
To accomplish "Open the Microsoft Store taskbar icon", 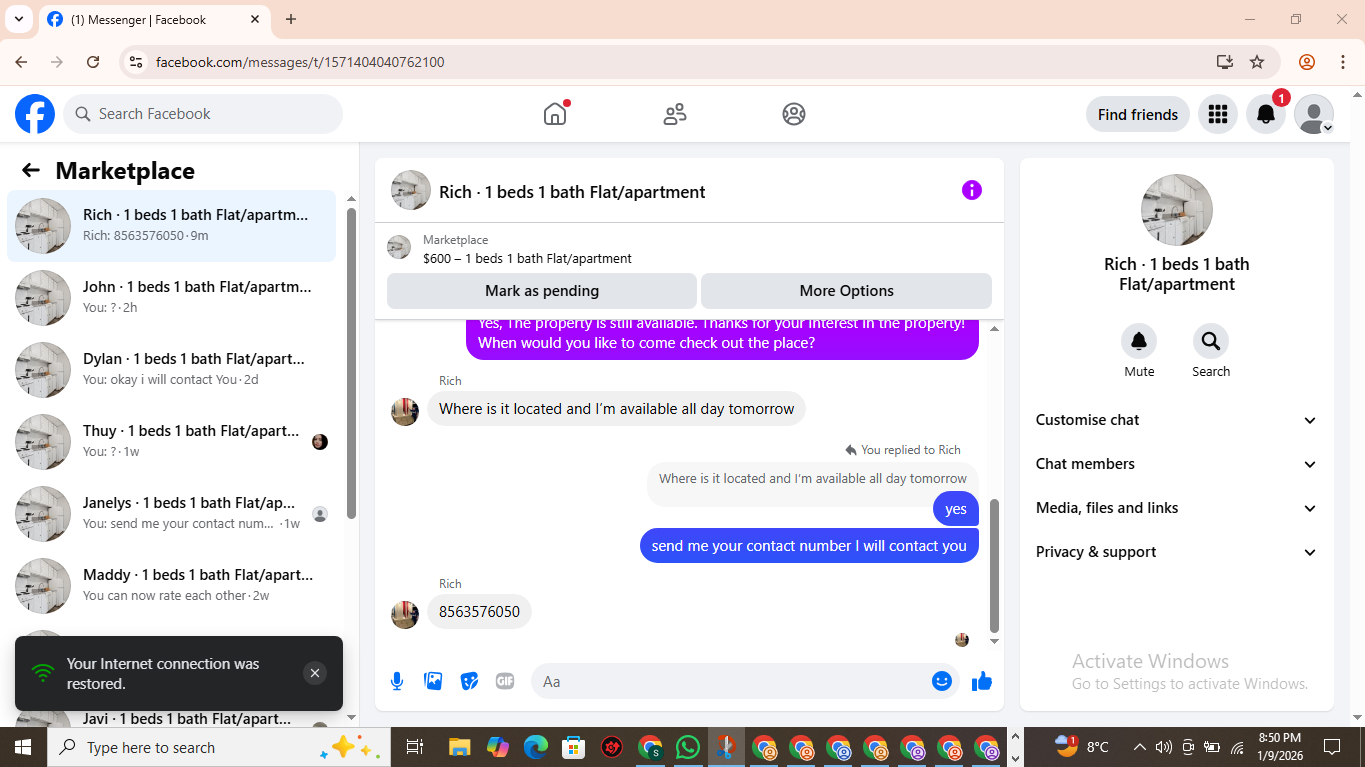I will click(x=573, y=747).
